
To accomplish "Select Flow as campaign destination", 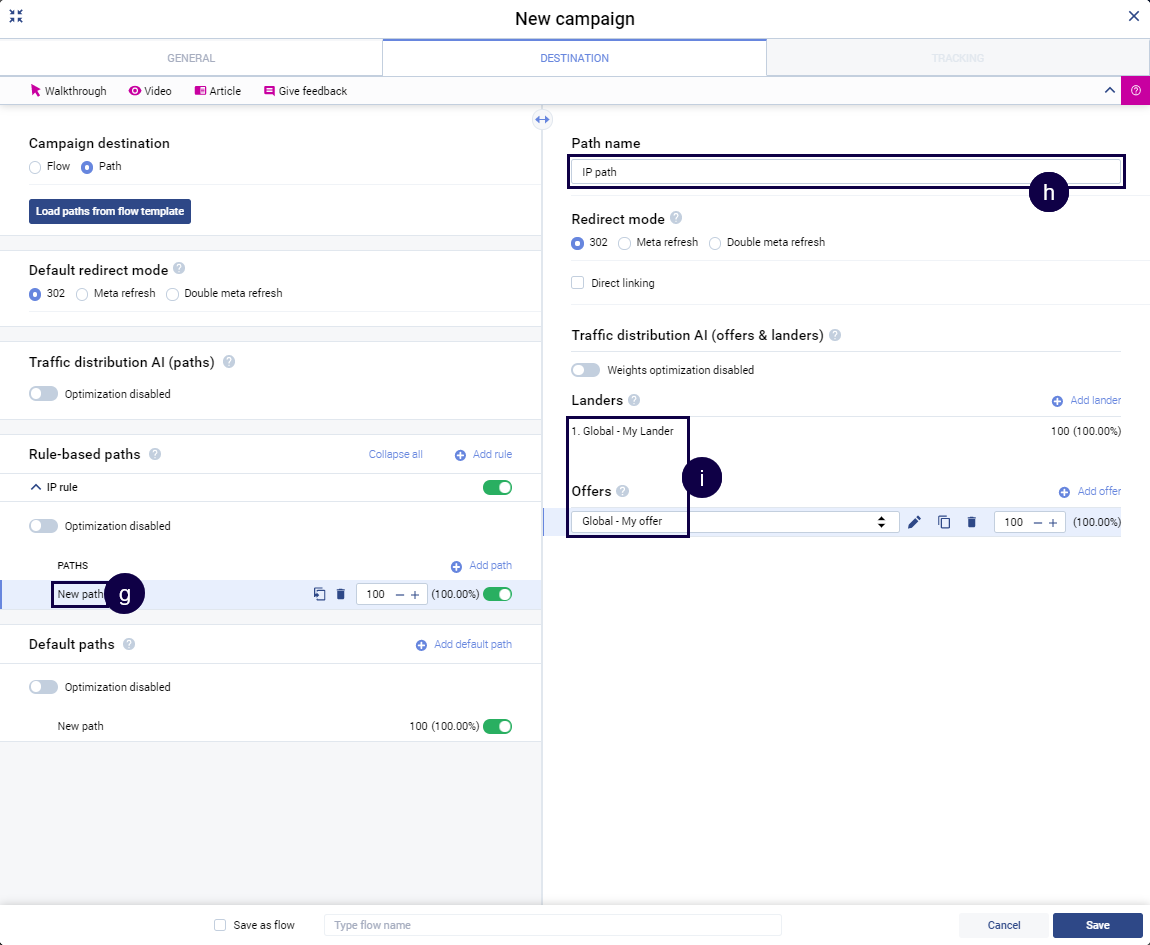I will [x=35, y=167].
